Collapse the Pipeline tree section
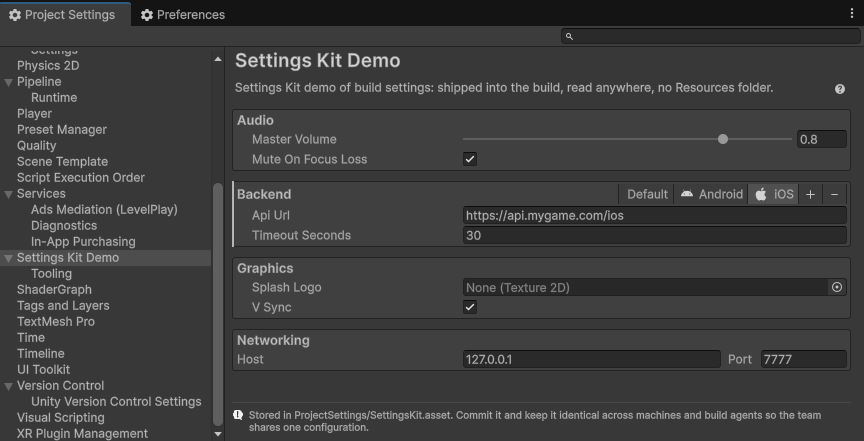 pos(8,82)
